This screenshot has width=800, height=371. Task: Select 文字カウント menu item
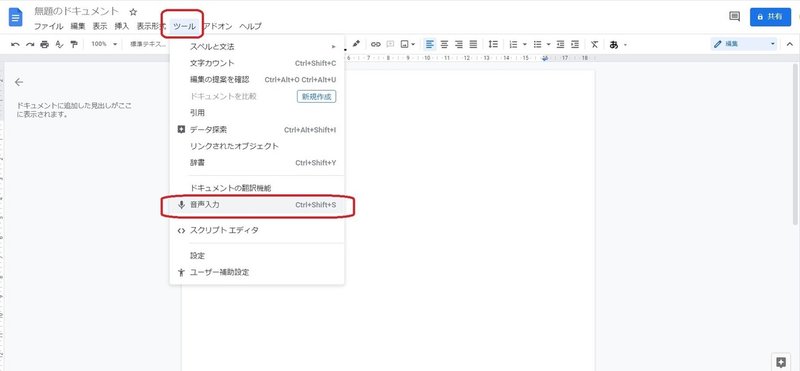(257, 63)
